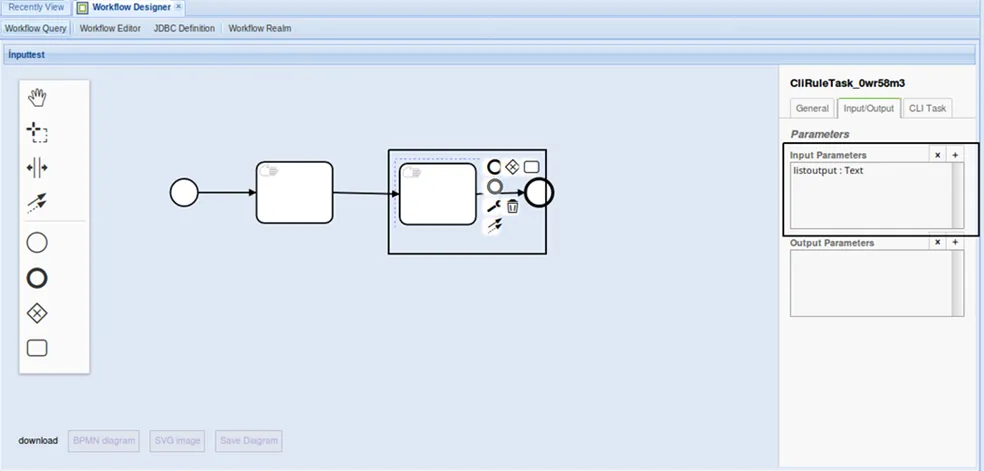Activate the hand tool in the palette
Viewport: 984px width, 471px height.
click(x=37, y=98)
